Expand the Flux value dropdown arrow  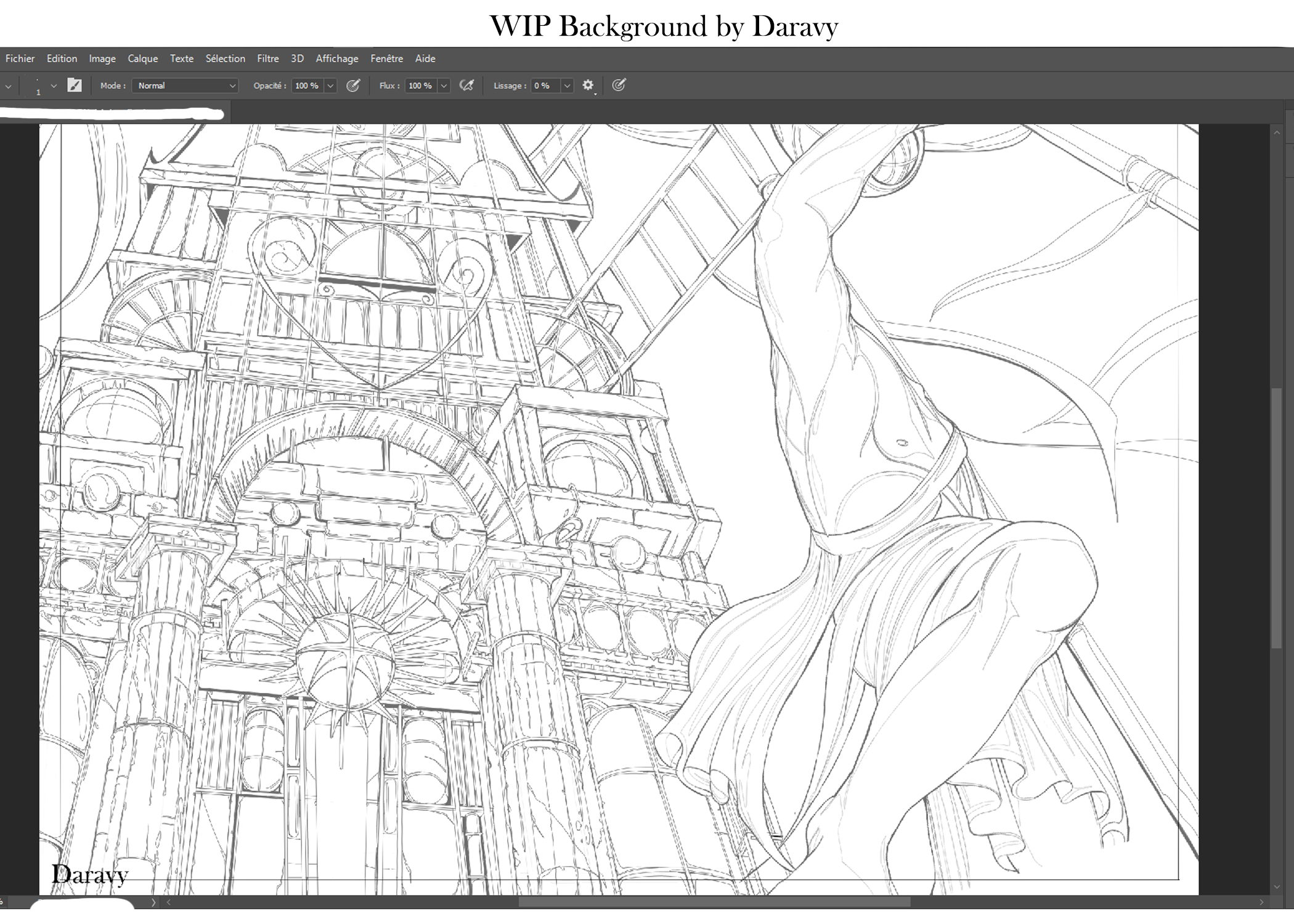coord(444,86)
